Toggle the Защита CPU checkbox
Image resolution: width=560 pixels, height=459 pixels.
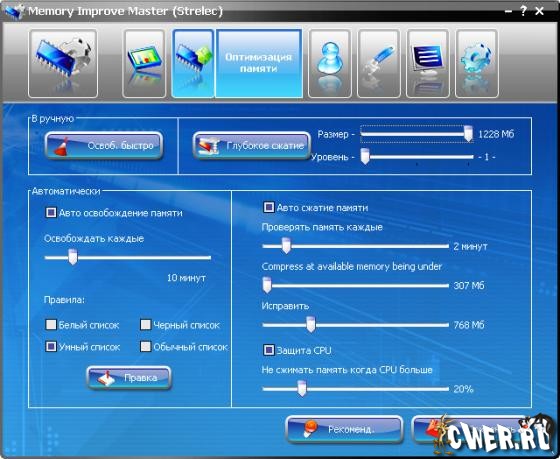269,350
